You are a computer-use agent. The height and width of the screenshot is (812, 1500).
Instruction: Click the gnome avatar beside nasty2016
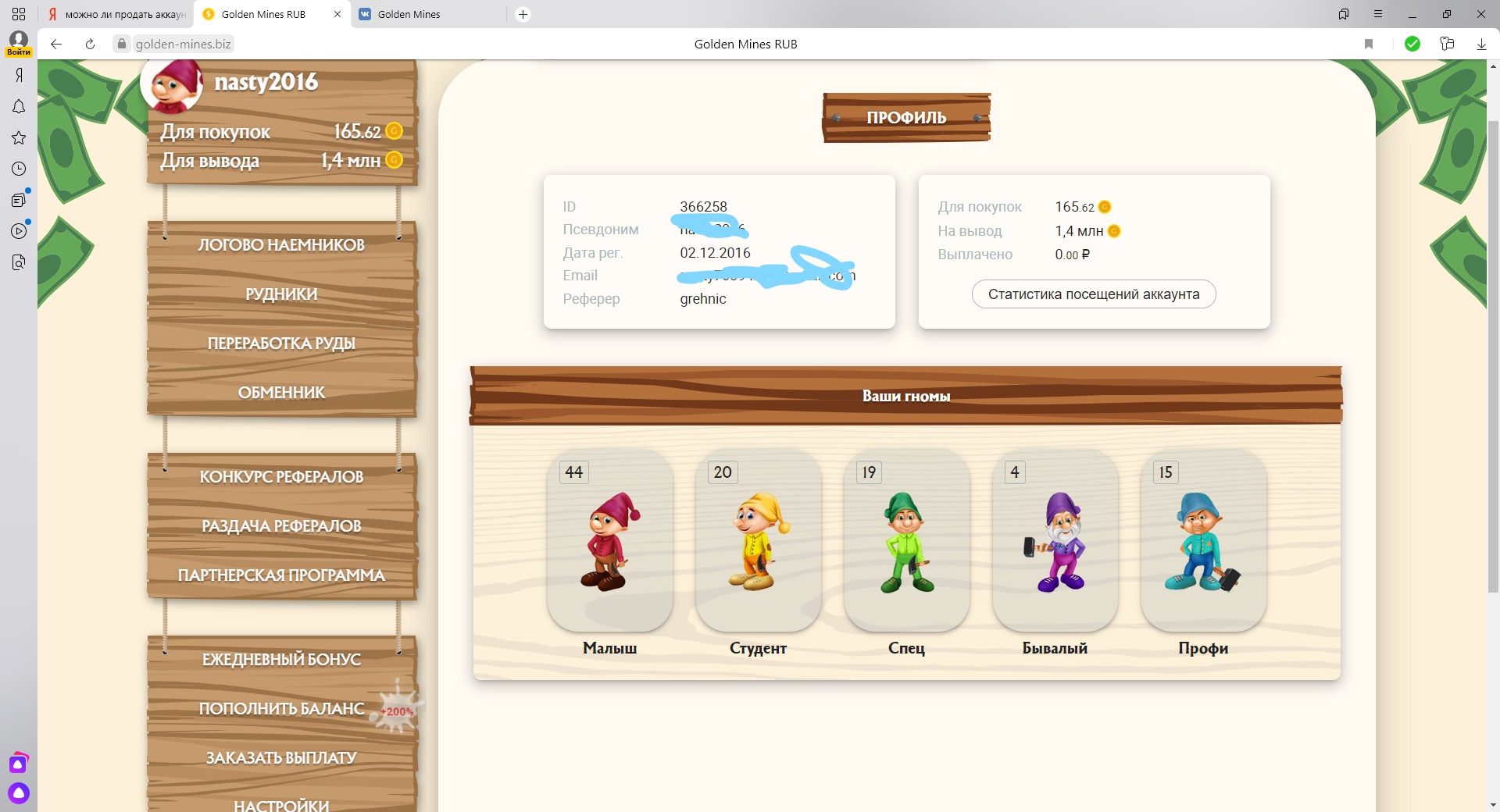tap(172, 85)
